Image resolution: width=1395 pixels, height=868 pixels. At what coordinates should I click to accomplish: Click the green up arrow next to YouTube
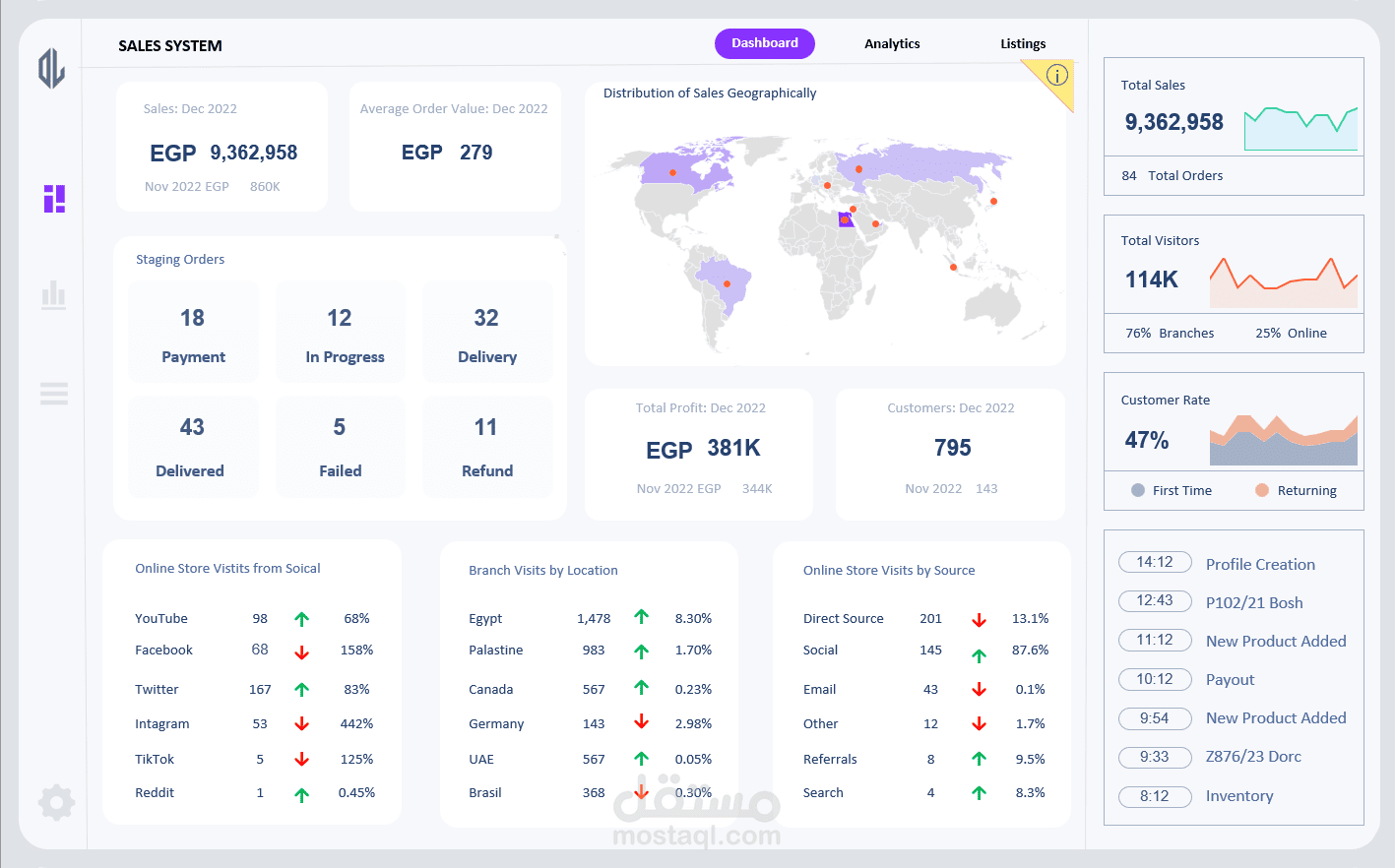pyautogui.click(x=301, y=618)
